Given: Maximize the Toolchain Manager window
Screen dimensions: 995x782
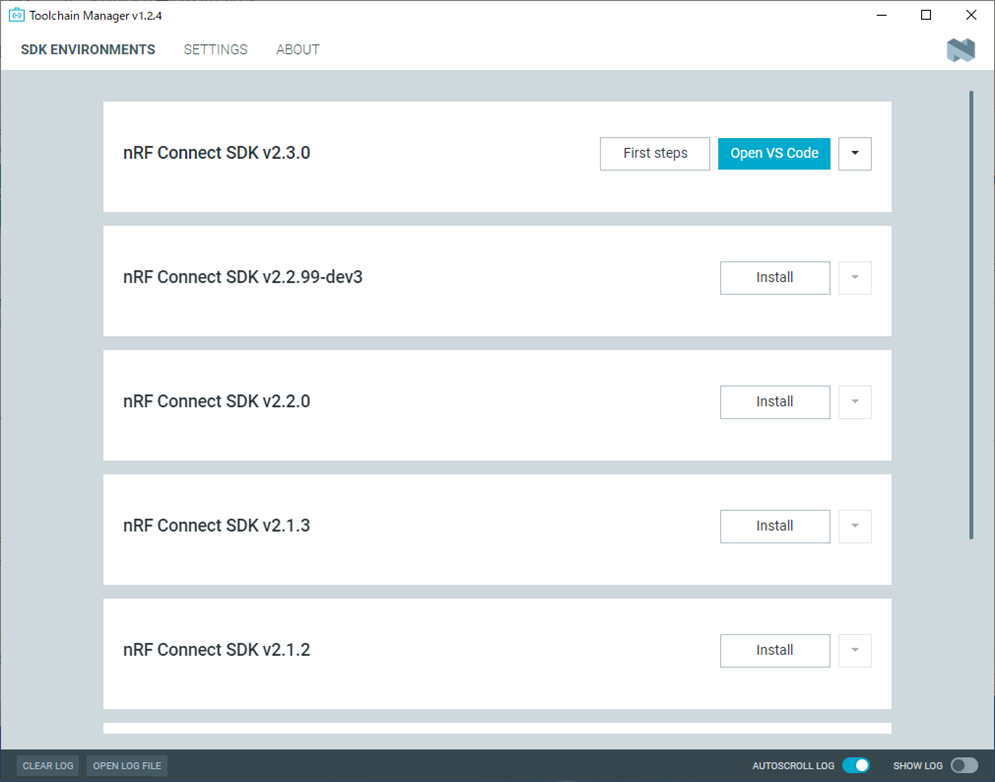Looking at the screenshot, I should pyautogui.click(x=926, y=15).
